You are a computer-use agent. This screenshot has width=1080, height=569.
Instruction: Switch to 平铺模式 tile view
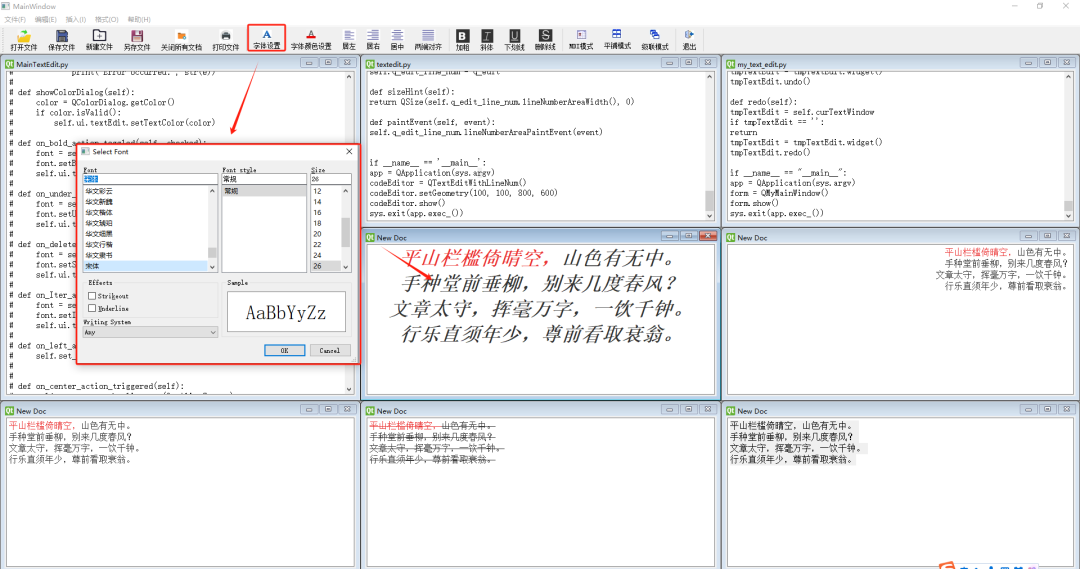[x=617, y=39]
